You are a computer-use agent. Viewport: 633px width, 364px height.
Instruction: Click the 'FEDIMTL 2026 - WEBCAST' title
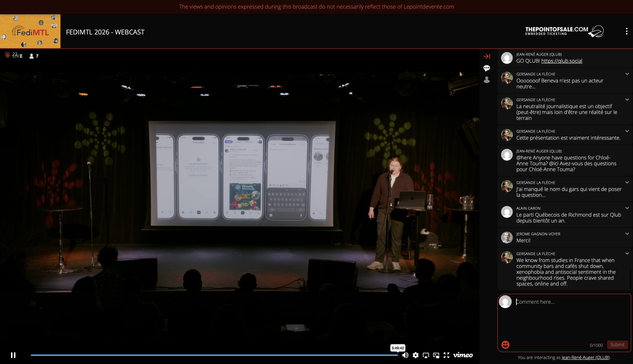point(105,32)
